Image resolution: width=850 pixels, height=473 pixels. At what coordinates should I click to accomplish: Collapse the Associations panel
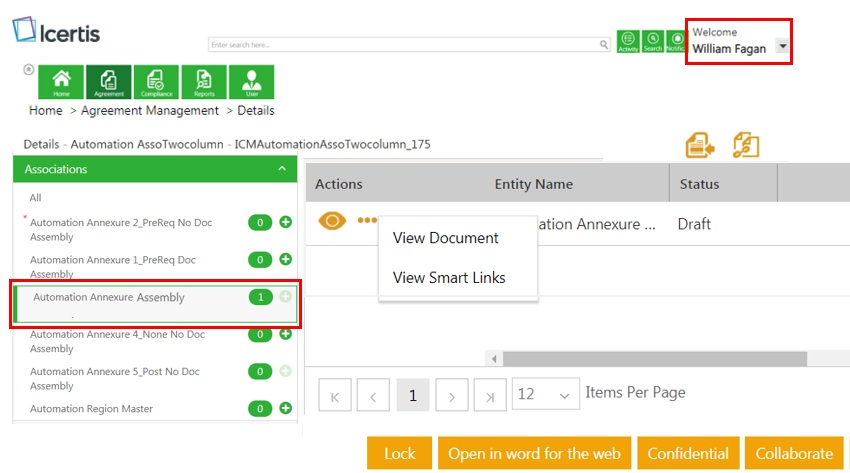click(282, 170)
